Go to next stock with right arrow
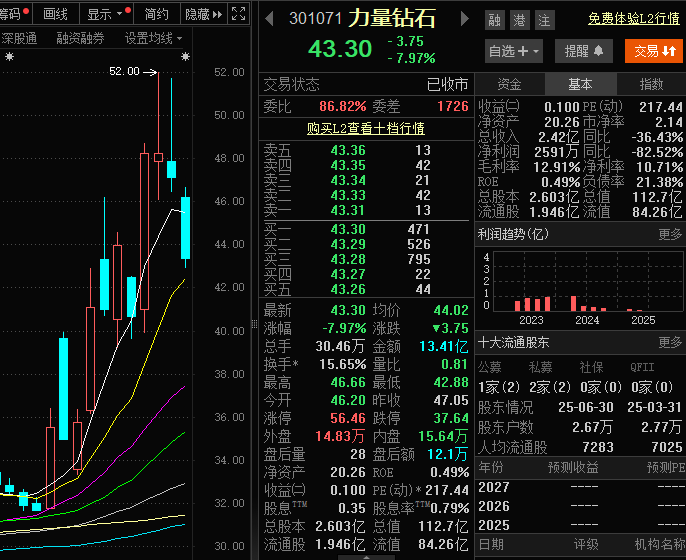Screen dimensions: 686x560 click(x=465, y=19)
